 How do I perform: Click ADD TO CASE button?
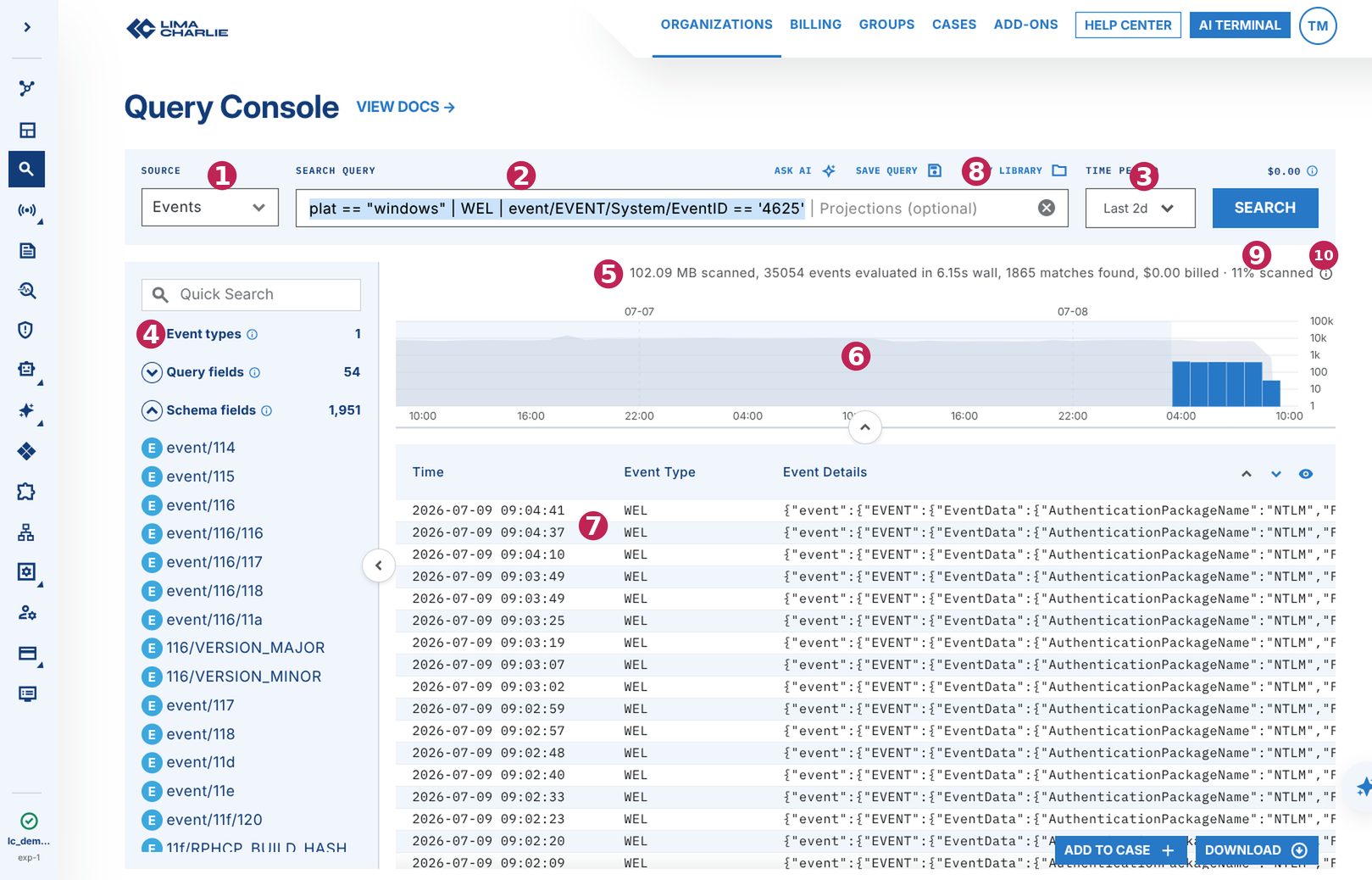click(x=1120, y=850)
